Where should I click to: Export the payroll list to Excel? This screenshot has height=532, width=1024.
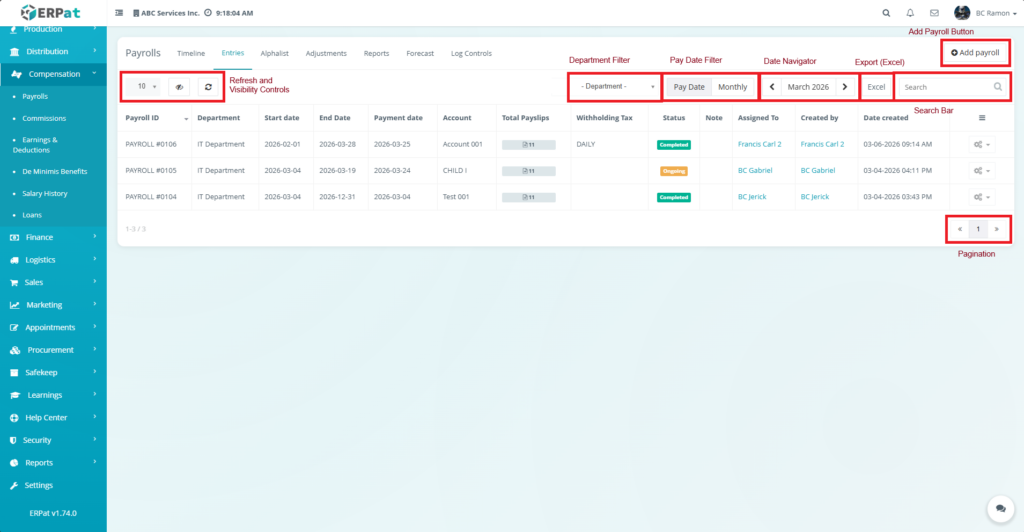pos(876,87)
